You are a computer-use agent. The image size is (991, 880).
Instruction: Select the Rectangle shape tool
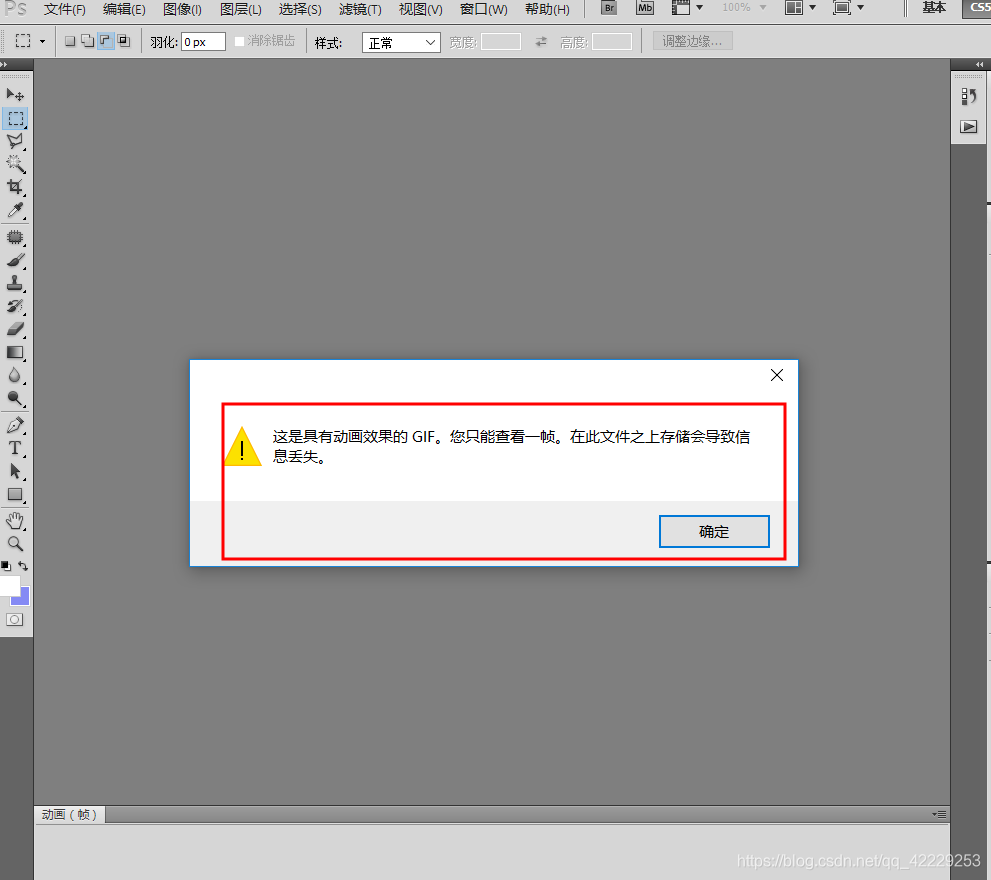(x=15, y=495)
